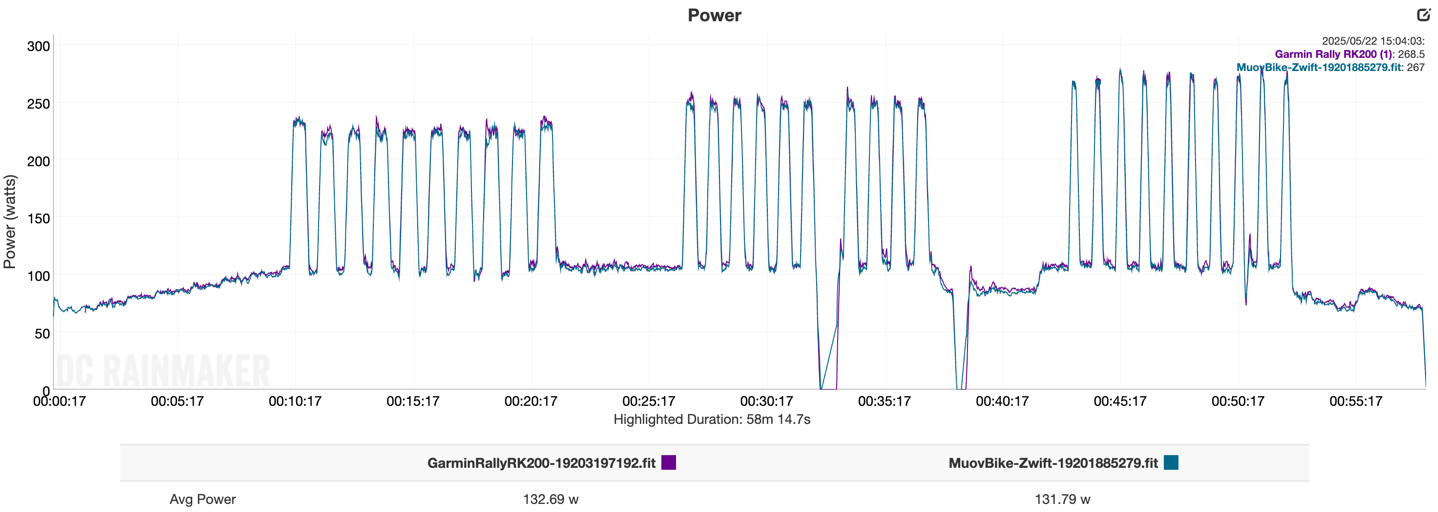
Task: Click the 150 y-axis tick label
Action: tap(39, 218)
